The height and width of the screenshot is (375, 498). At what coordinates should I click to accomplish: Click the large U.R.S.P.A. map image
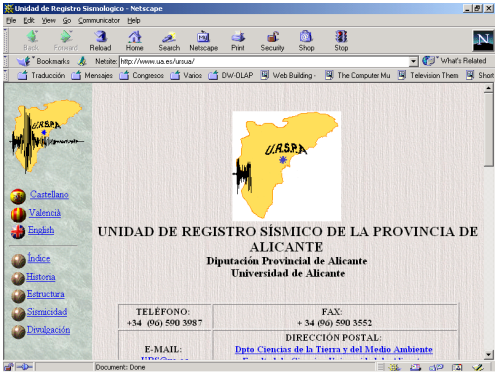point(287,166)
